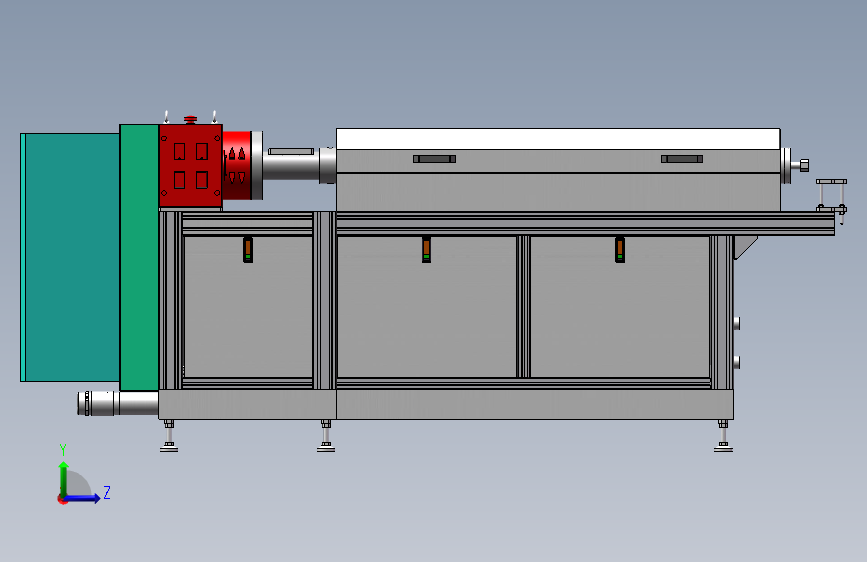Select the large teal motor housing
The width and height of the screenshot is (867, 562).
coord(70,257)
